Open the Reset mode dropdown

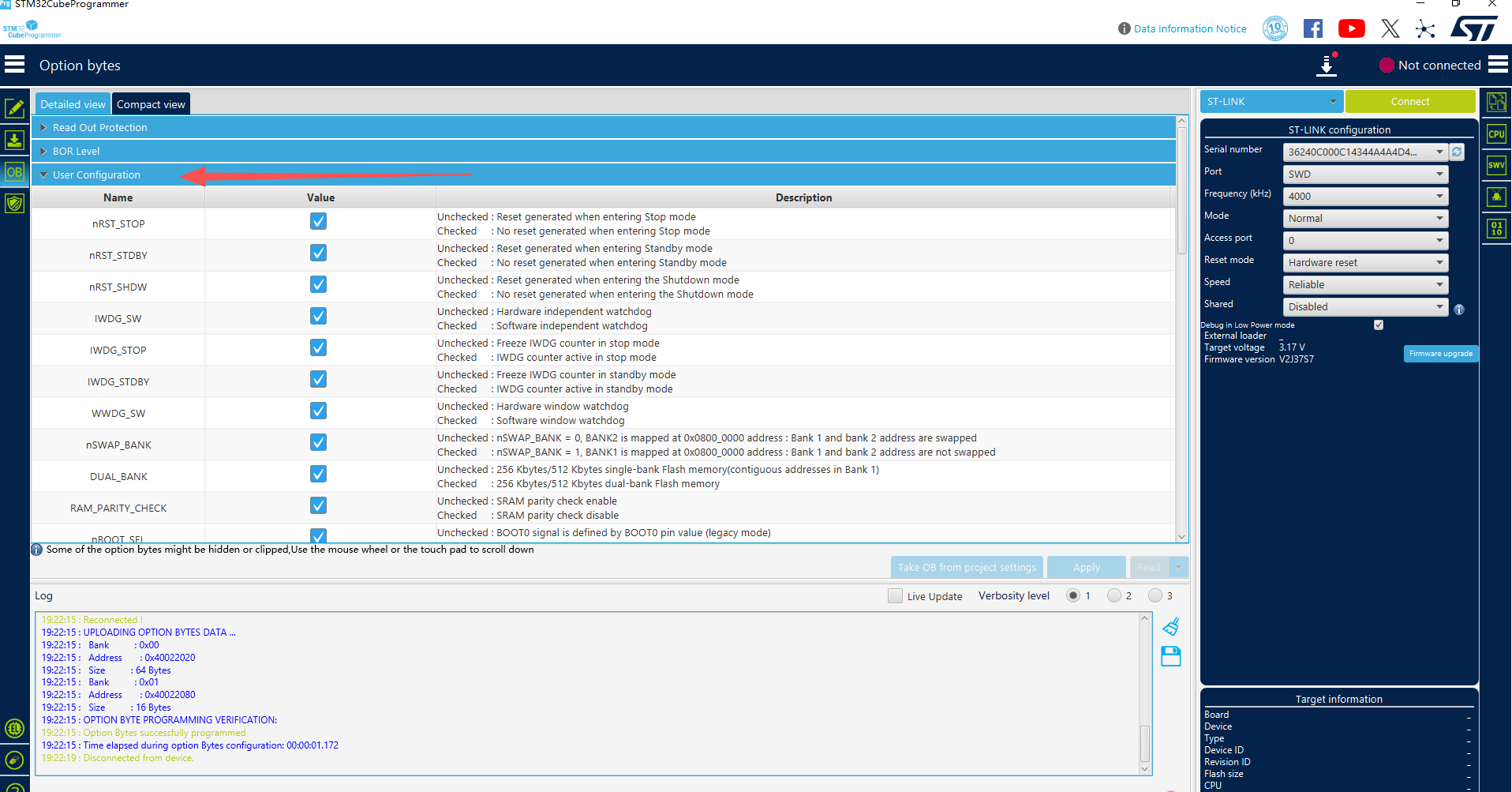(1365, 262)
